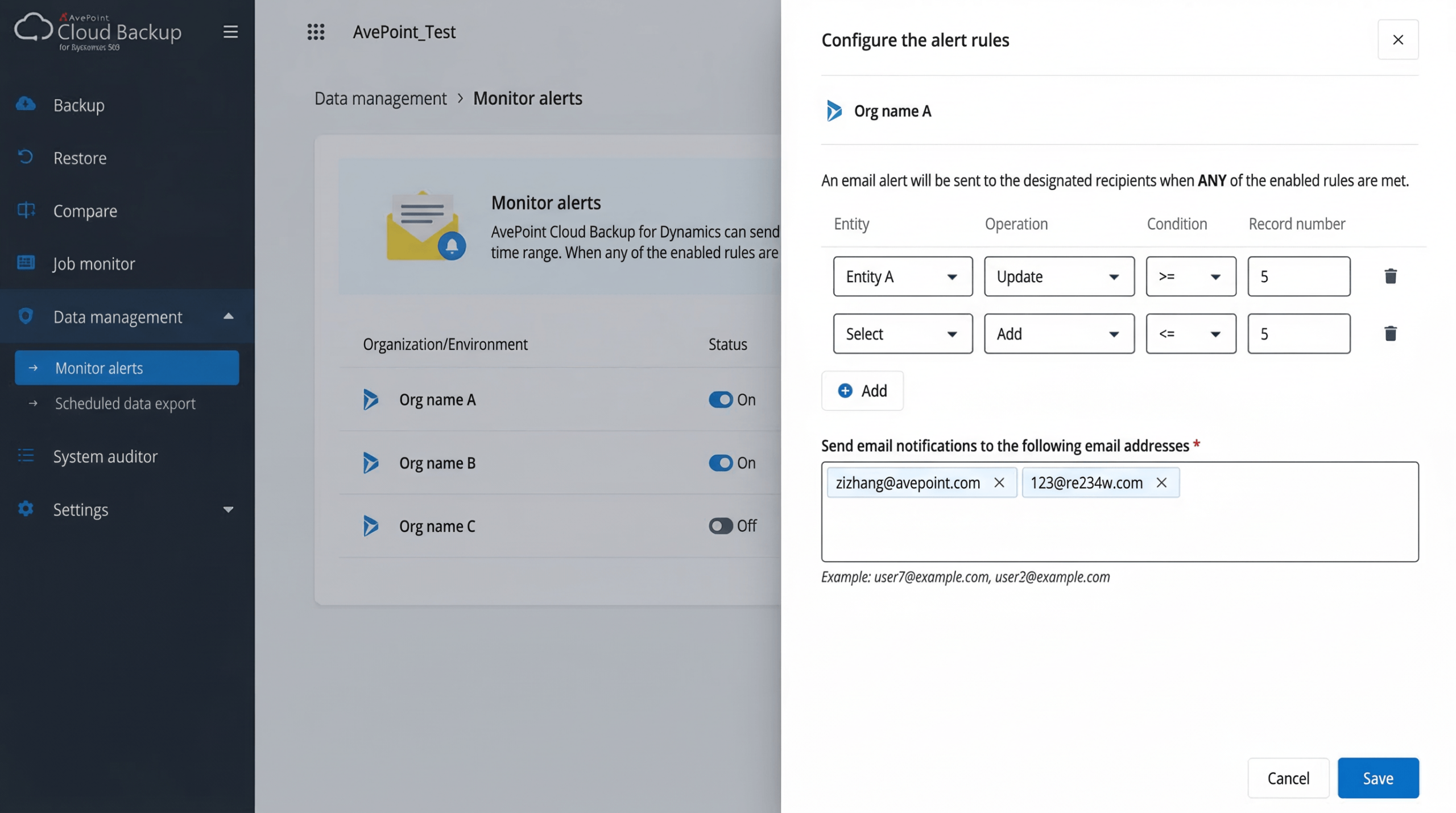Open Scheduled data export menu item

(125, 403)
